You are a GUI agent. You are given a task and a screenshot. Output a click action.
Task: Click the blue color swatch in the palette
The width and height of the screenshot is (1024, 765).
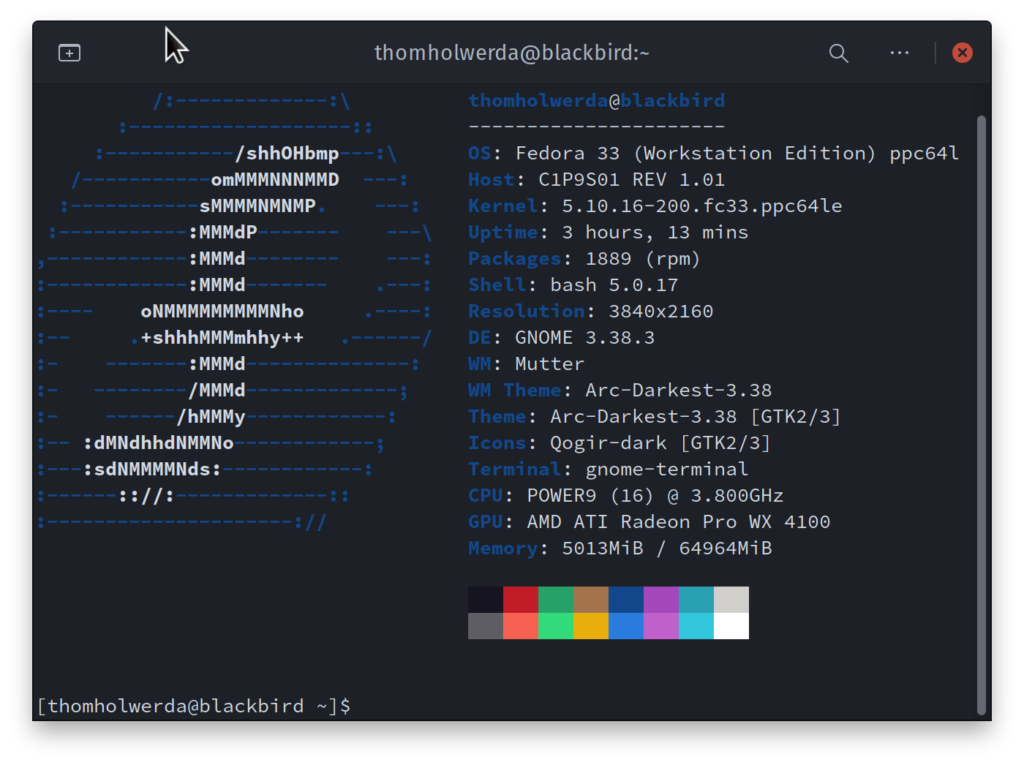click(x=626, y=598)
